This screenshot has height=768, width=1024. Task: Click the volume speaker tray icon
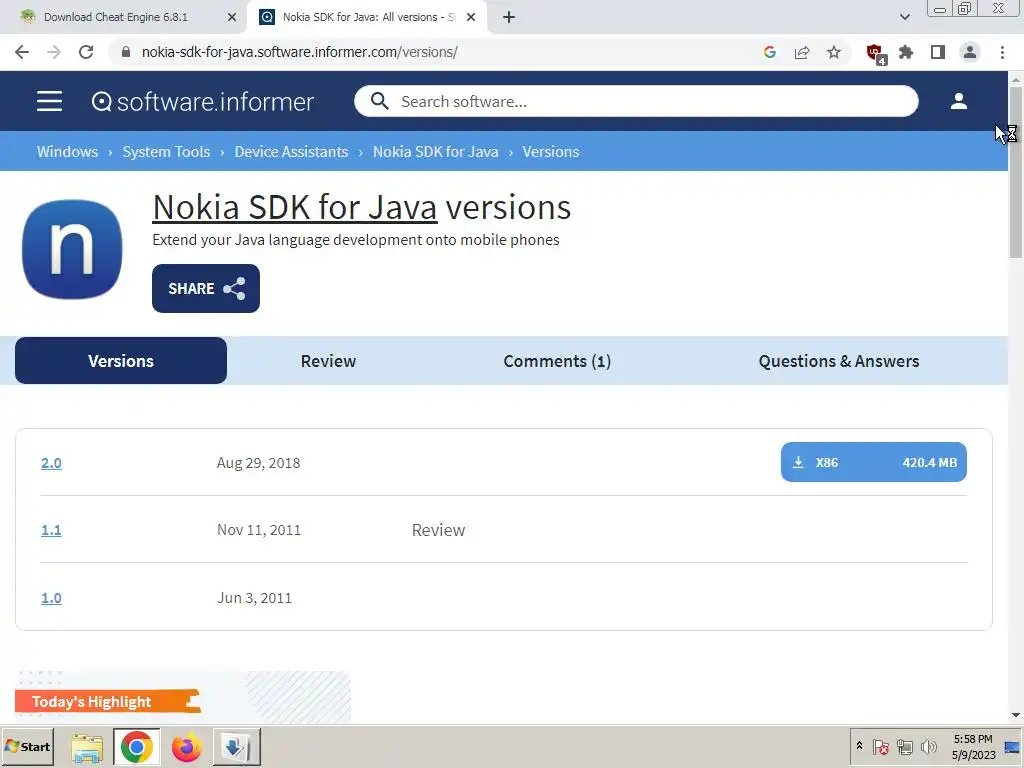[x=928, y=746]
